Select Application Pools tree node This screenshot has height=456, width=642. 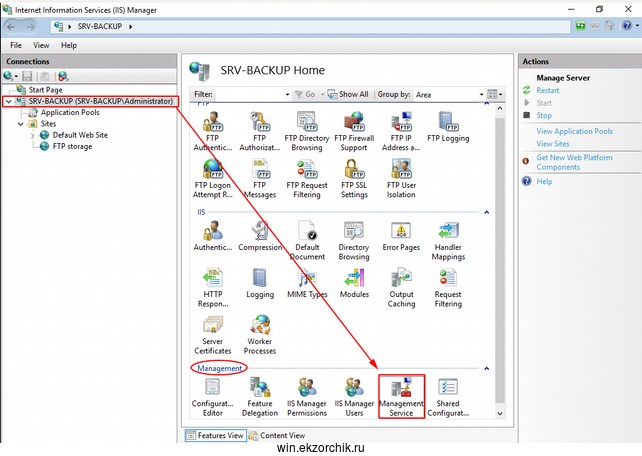click(70, 112)
